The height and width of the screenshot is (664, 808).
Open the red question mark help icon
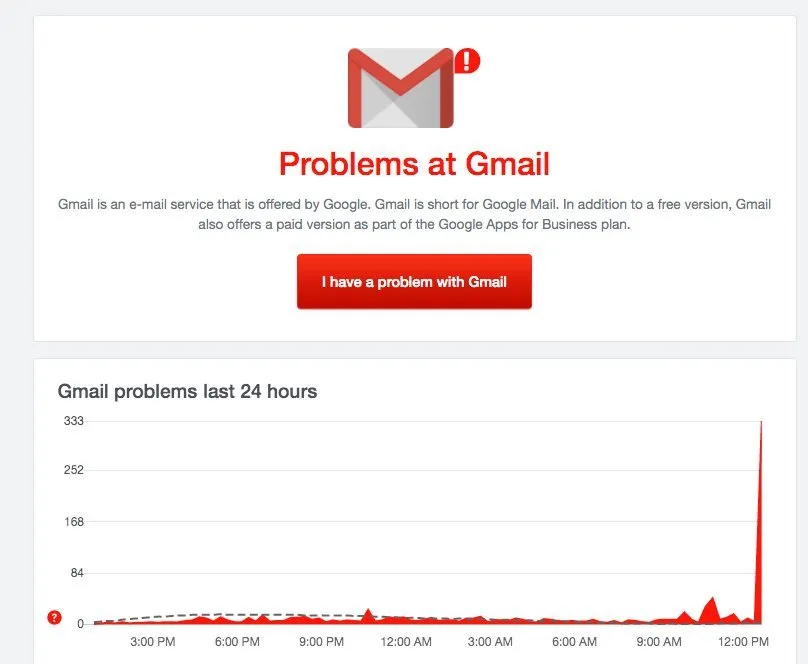click(x=54, y=617)
